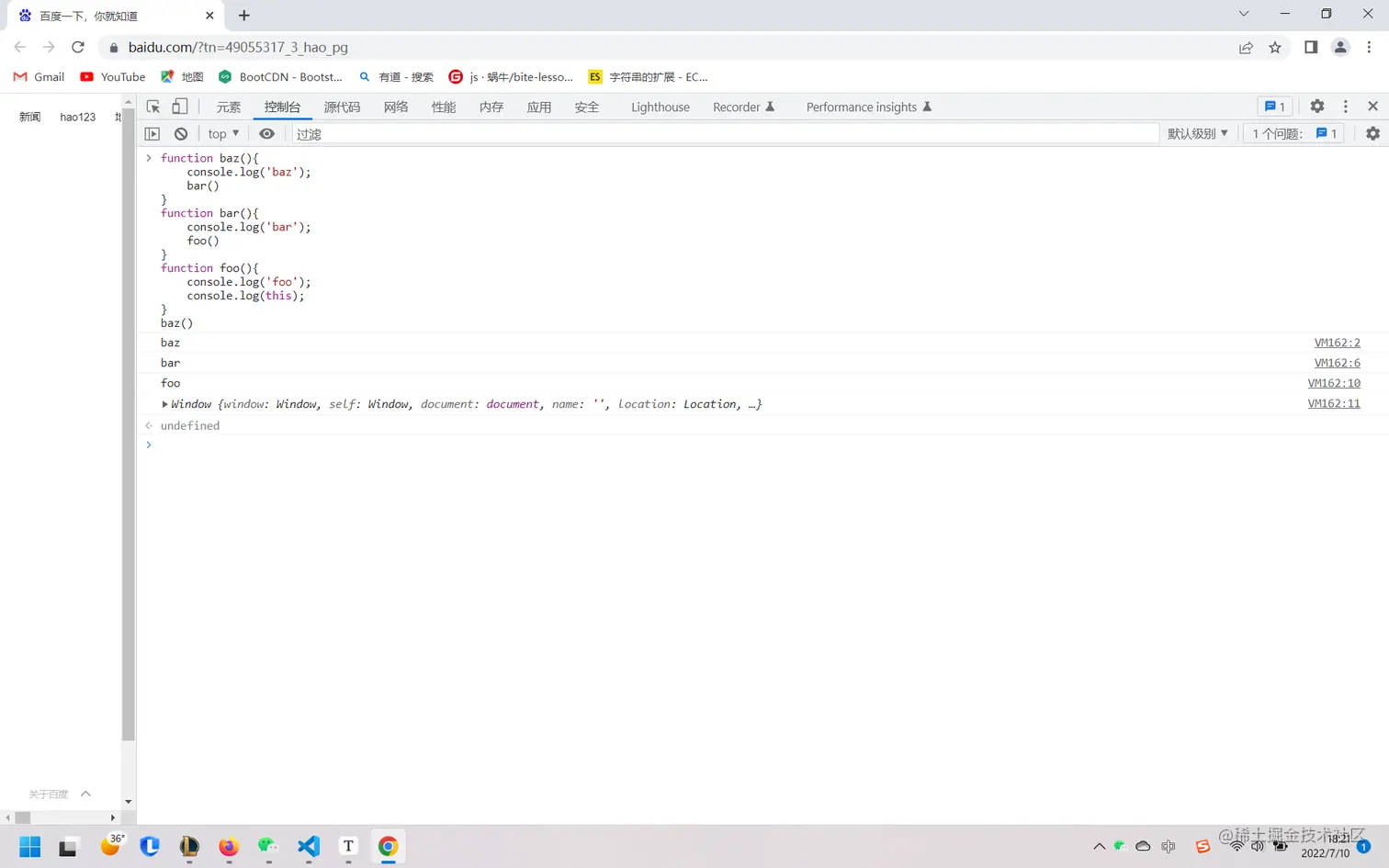
Task: Switch to the 性能 tab
Action: click(x=444, y=107)
